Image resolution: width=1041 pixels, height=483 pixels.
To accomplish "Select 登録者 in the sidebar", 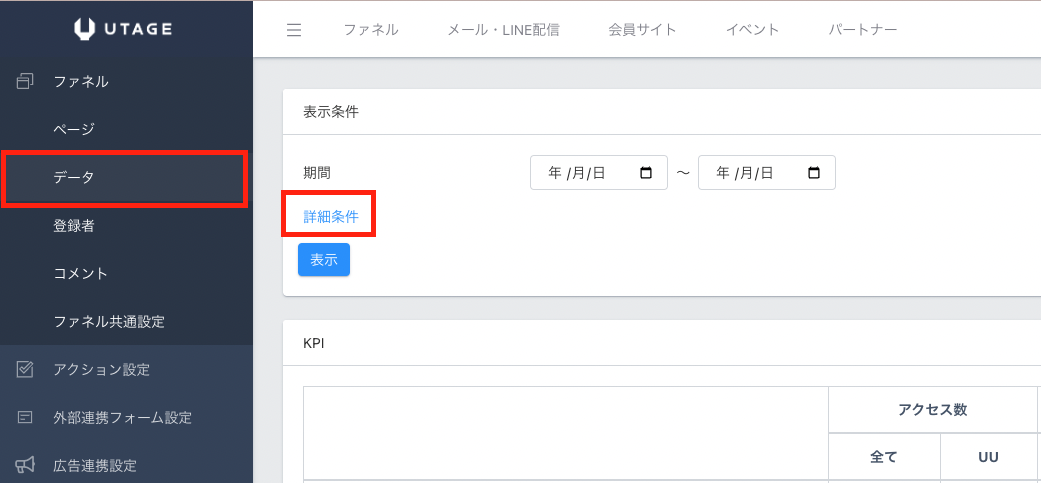I will point(74,226).
